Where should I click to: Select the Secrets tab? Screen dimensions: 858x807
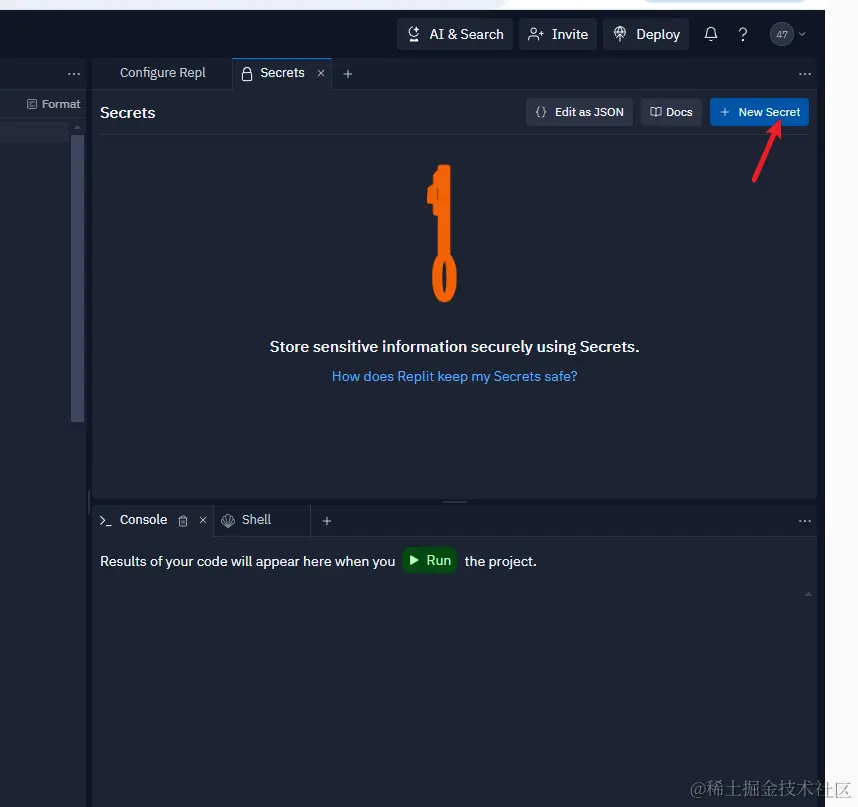coord(282,73)
